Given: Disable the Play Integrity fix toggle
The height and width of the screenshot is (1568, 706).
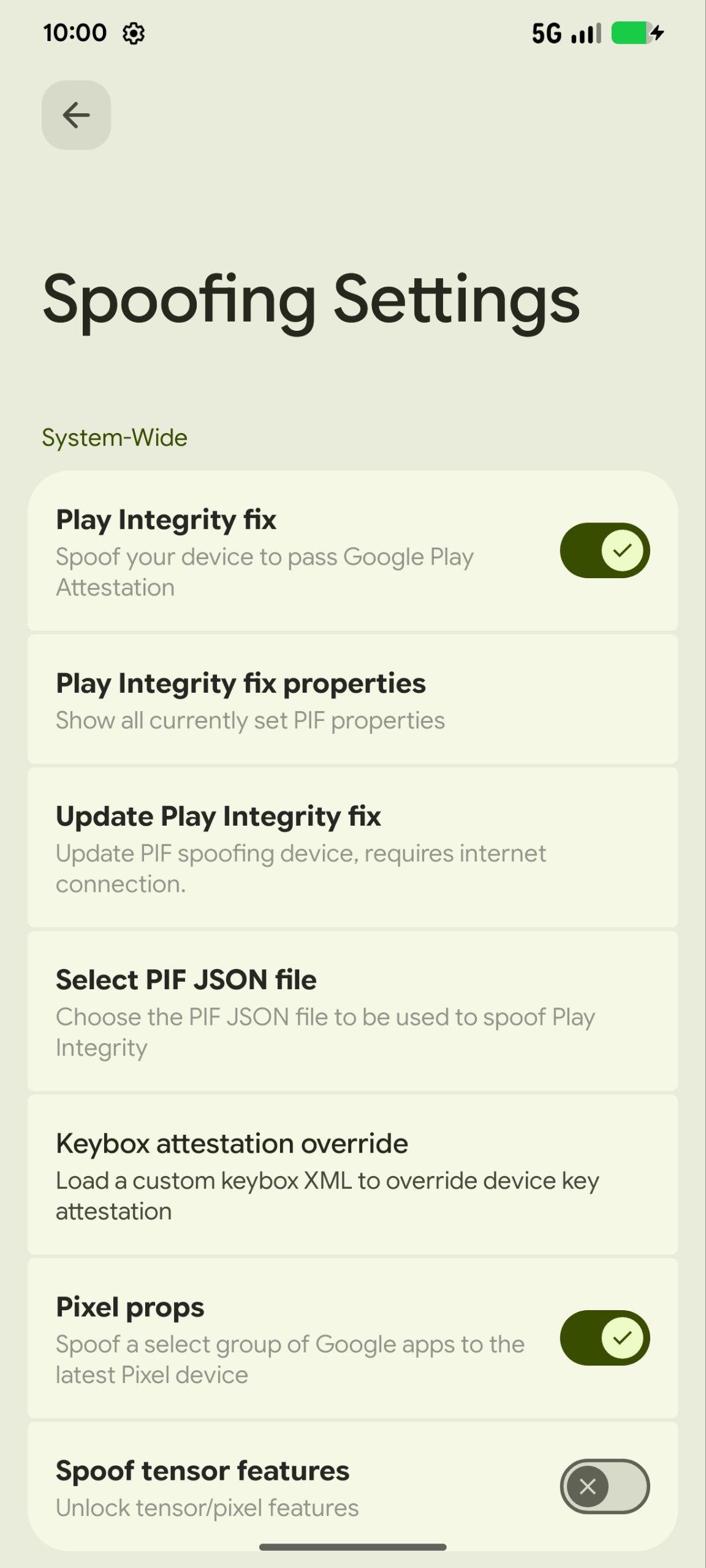Looking at the screenshot, I should 604,550.
